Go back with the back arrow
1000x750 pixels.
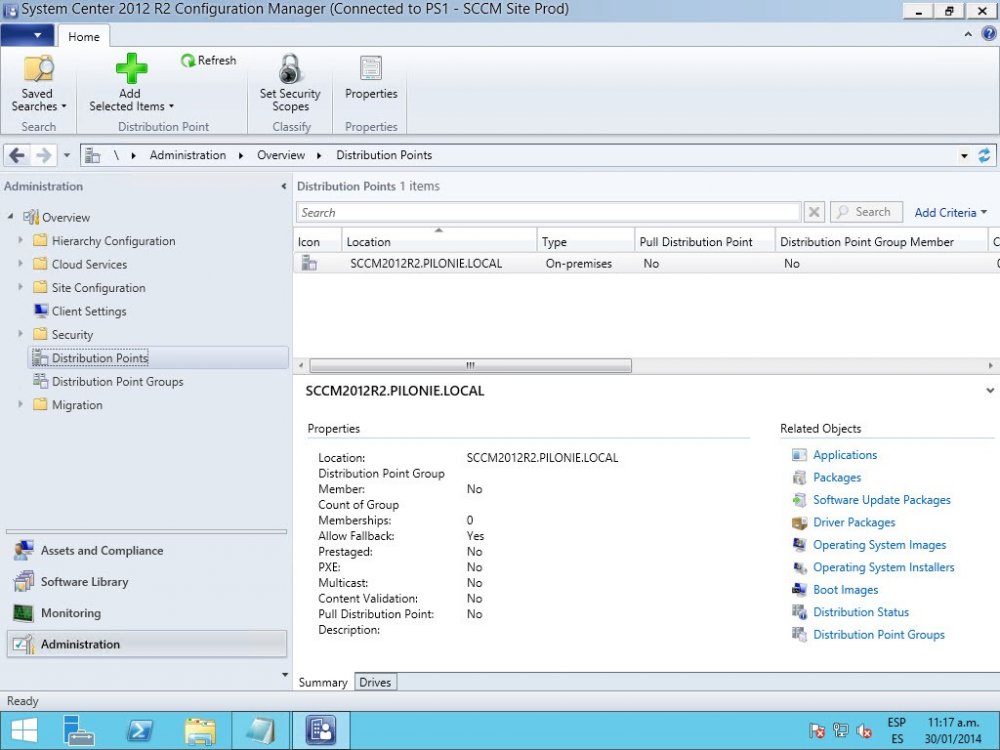point(17,155)
